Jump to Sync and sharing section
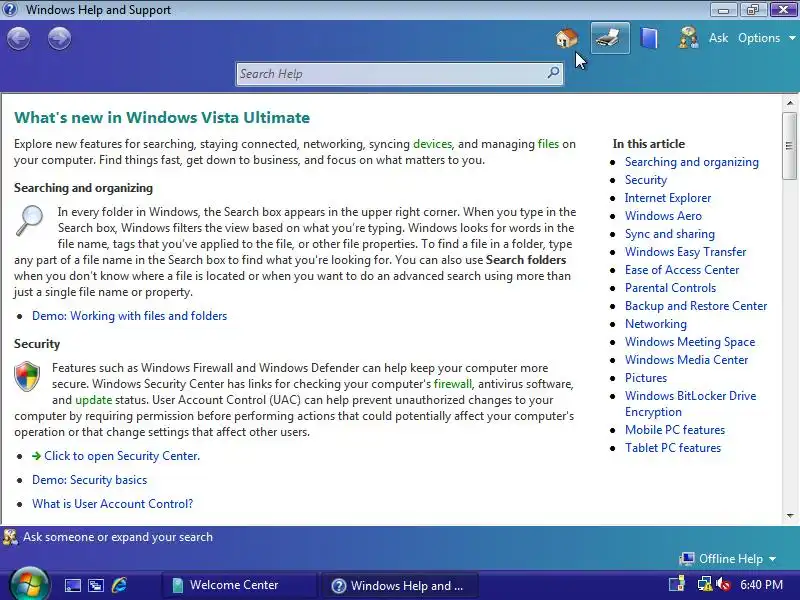 point(670,234)
